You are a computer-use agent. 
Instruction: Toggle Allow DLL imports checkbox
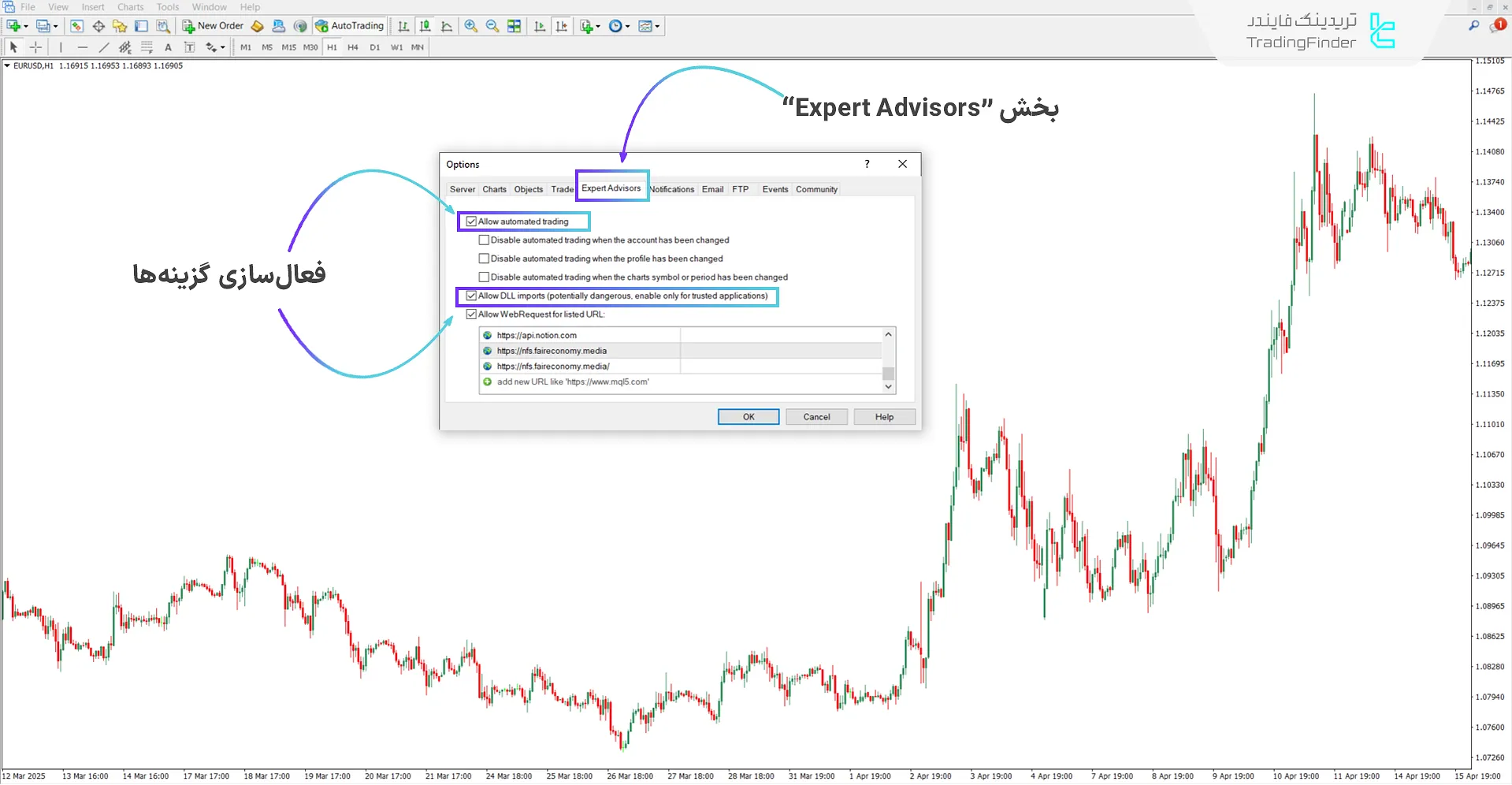(471, 296)
